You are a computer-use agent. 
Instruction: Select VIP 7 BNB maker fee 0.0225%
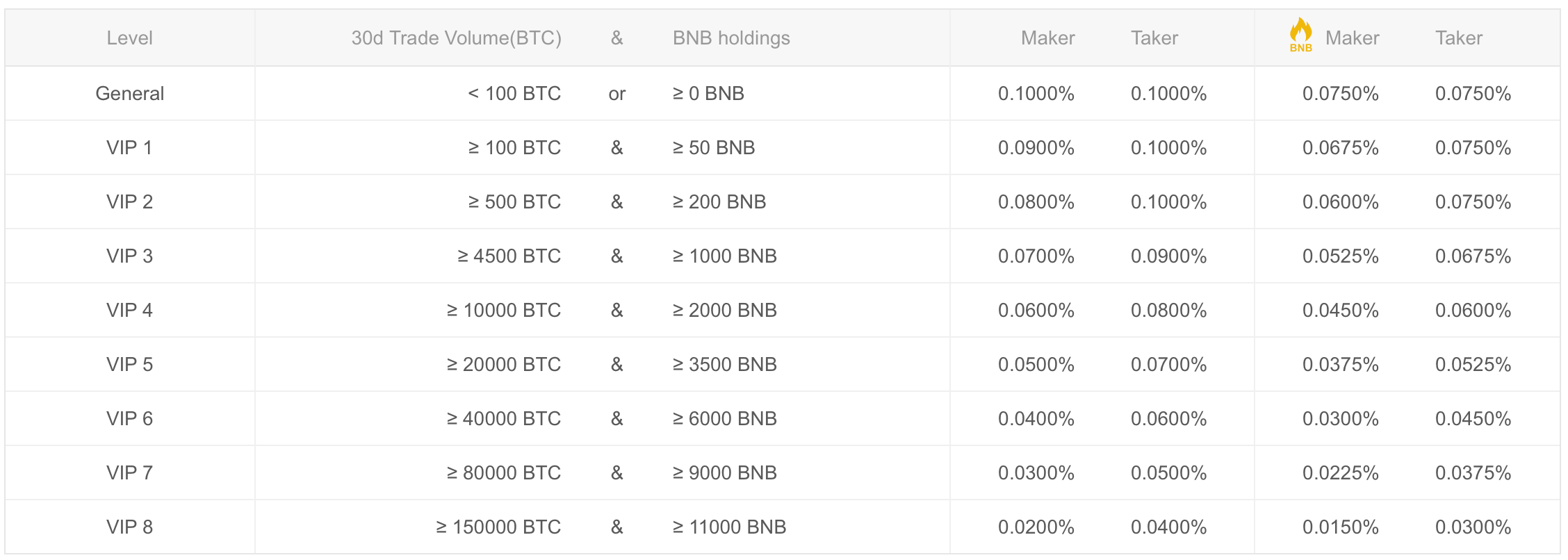coord(1341,473)
